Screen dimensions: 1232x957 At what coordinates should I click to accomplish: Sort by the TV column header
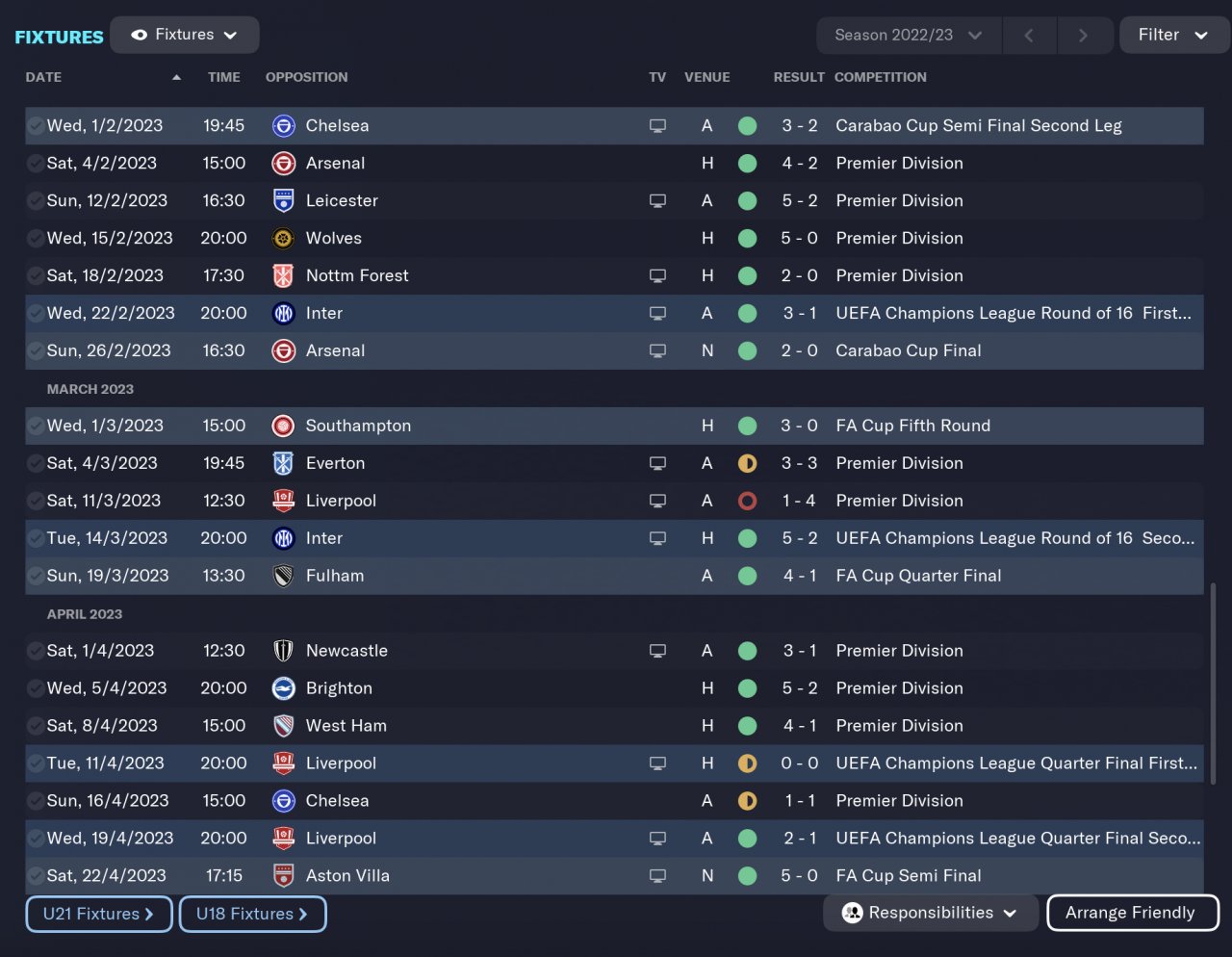point(657,77)
